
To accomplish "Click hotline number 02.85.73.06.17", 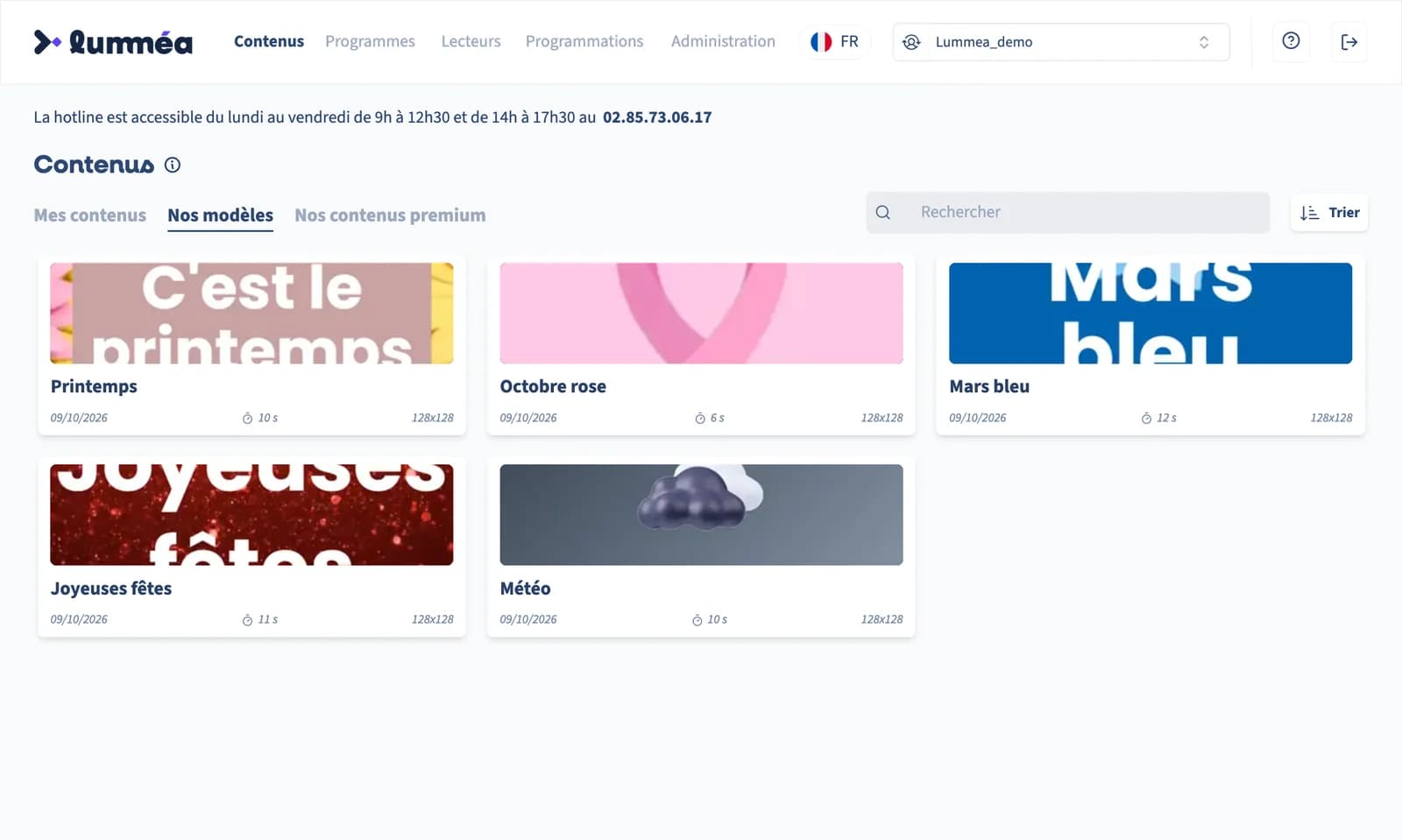I will click(x=657, y=117).
